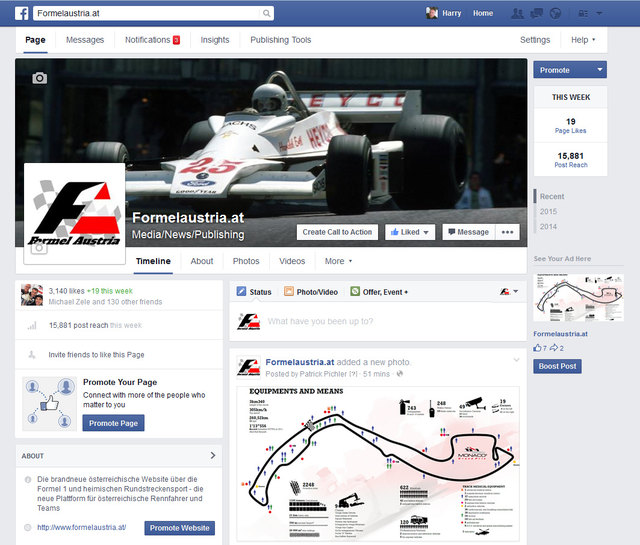Screen dimensions: 640x545
Task: Expand the More tab dropdown
Action: tap(338, 261)
